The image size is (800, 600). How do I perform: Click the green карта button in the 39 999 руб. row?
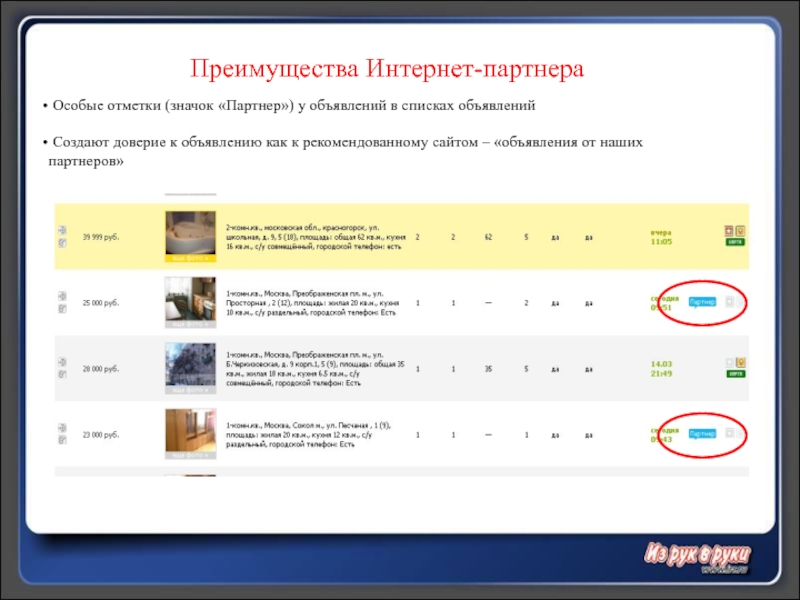pyautogui.click(x=736, y=242)
